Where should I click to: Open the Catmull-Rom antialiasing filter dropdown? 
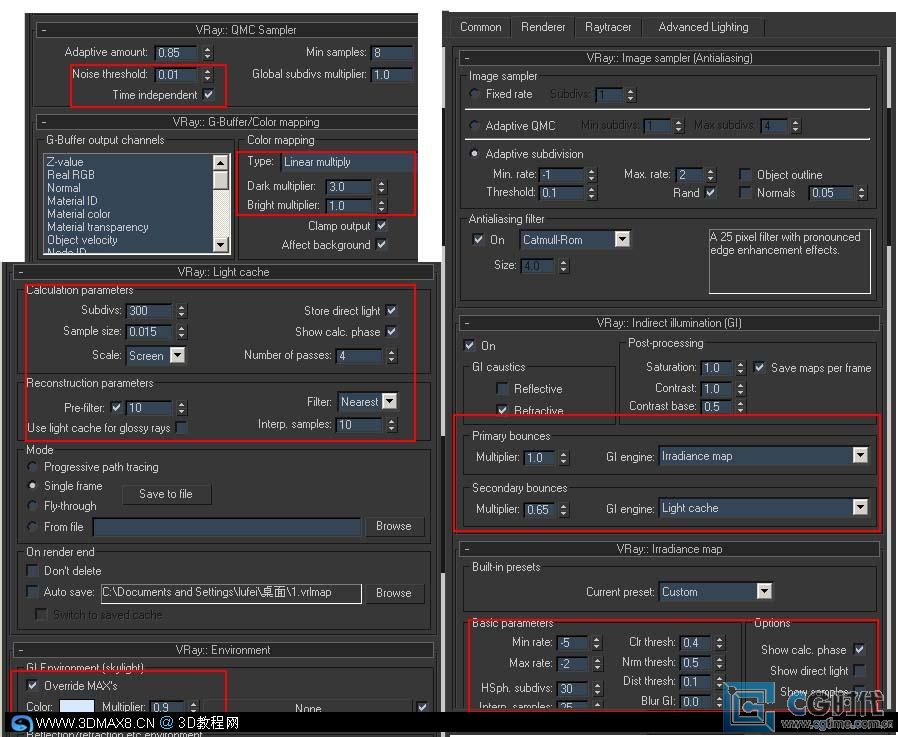click(575, 239)
